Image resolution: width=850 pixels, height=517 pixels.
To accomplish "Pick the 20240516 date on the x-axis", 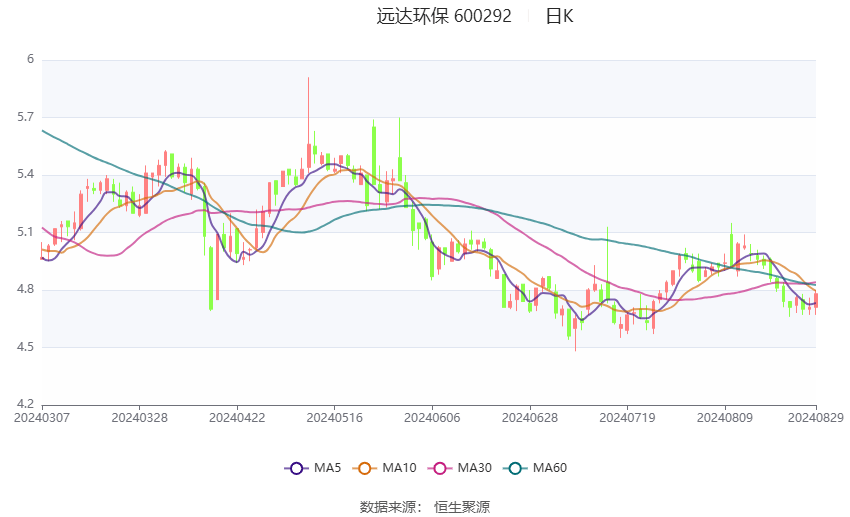I will point(334,416).
